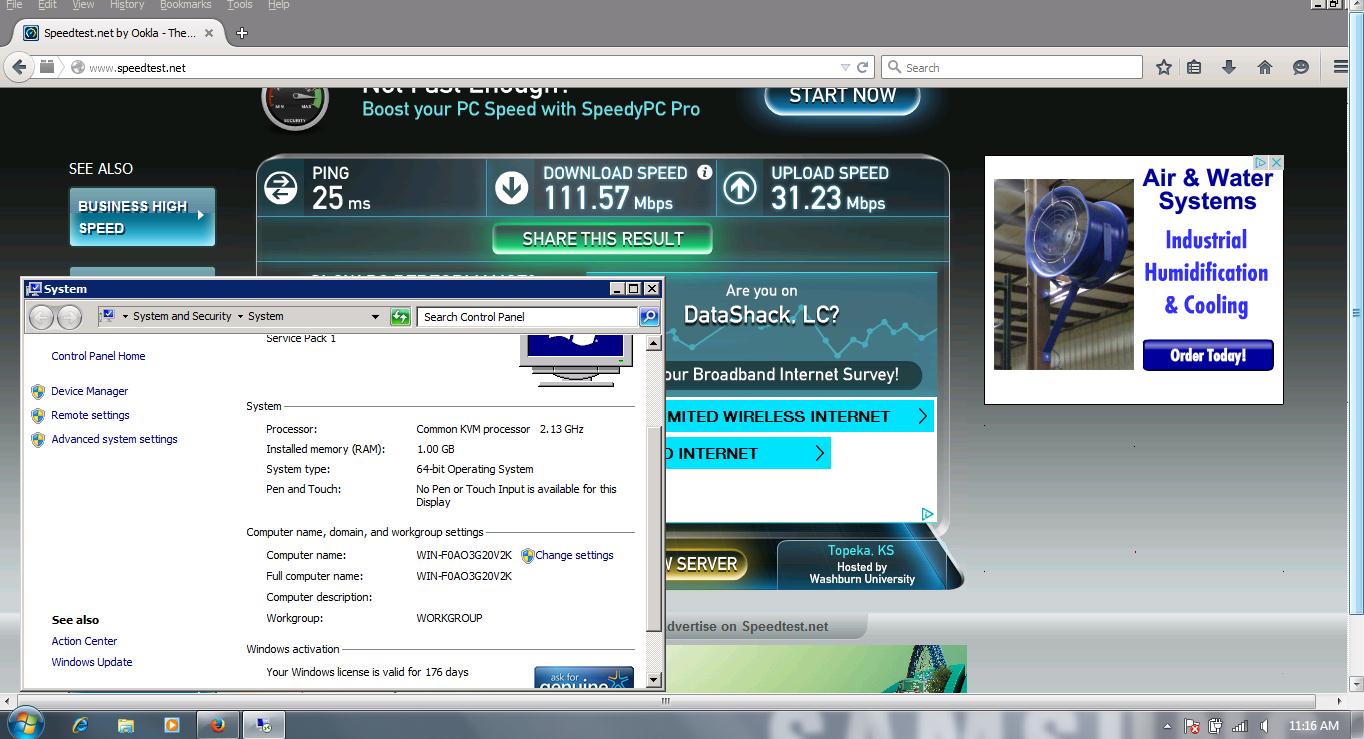Open Control Panel Home
The height and width of the screenshot is (739, 1364).
98,356
